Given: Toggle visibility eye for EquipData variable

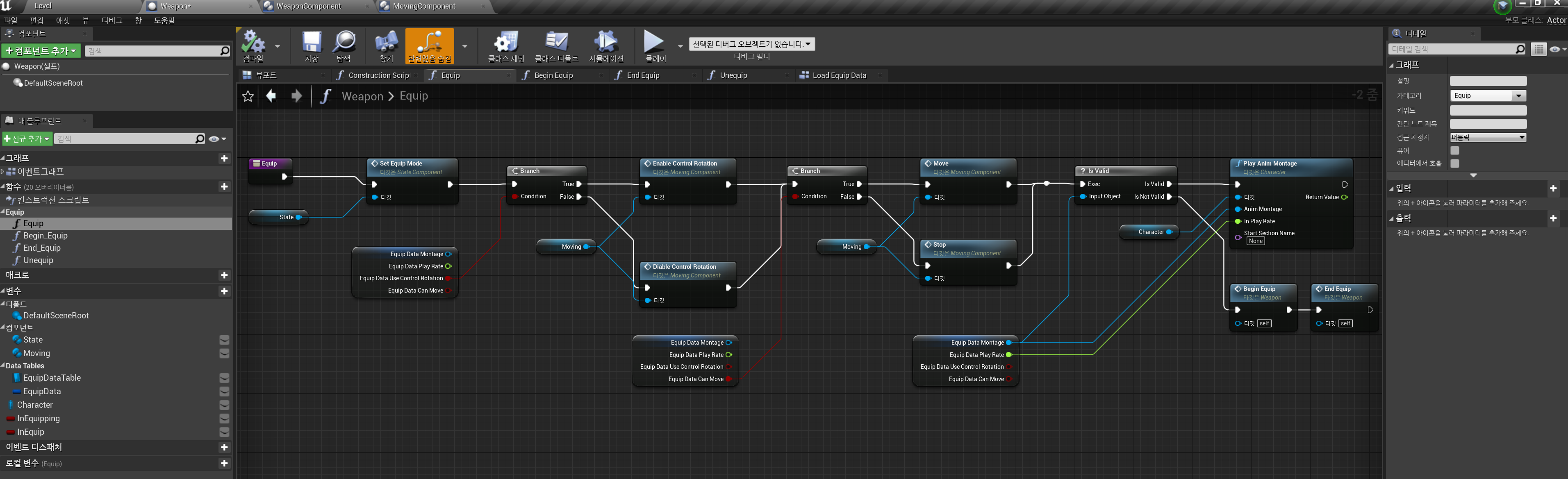Looking at the screenshot, I should 224,391.
